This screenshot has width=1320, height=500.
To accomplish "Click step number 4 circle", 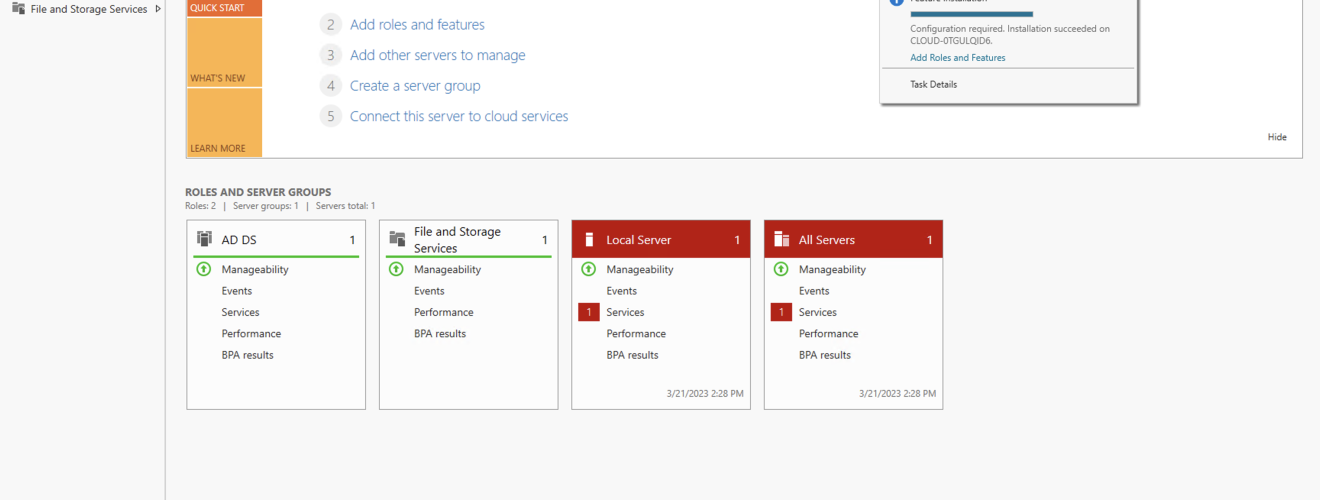I will tap(331, 86).
